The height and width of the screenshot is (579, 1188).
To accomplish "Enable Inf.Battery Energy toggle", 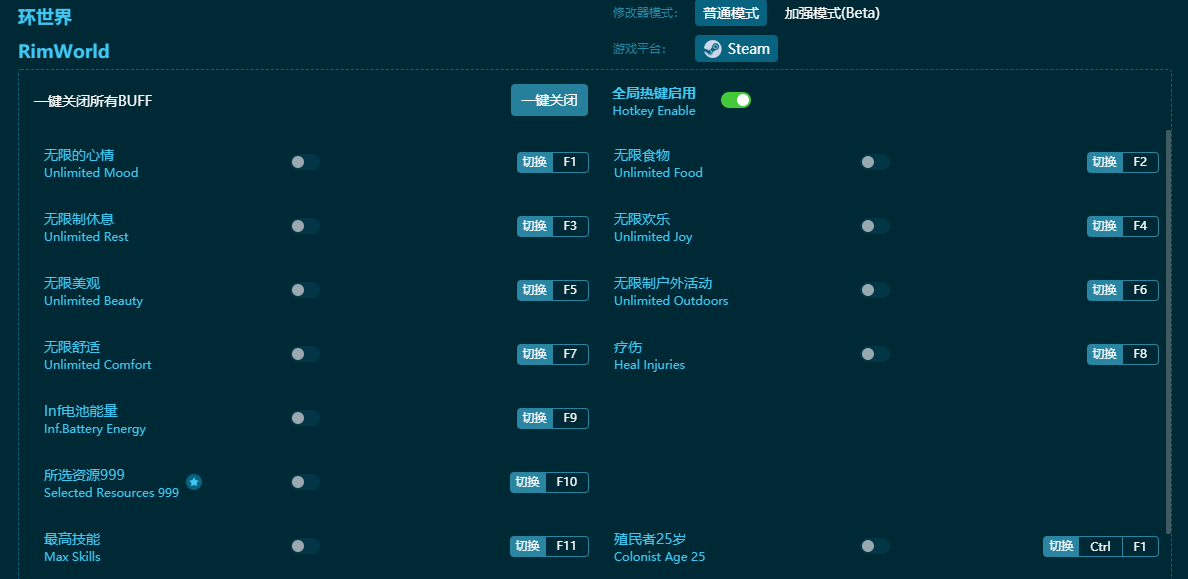I will 305,418.
